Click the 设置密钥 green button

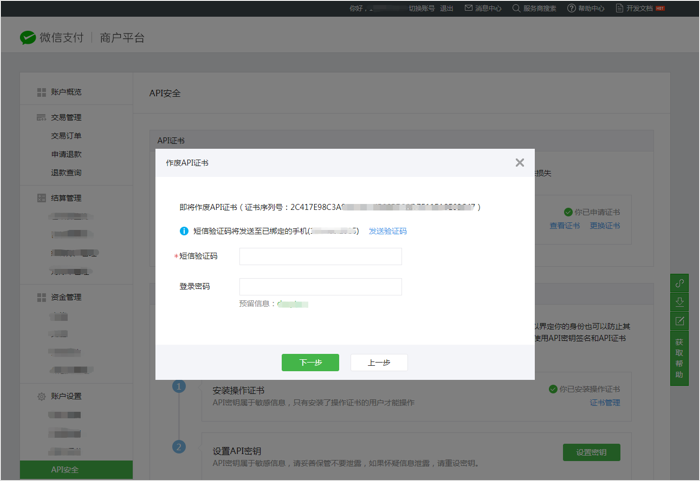pyautogui.click(x=592, y=452)
